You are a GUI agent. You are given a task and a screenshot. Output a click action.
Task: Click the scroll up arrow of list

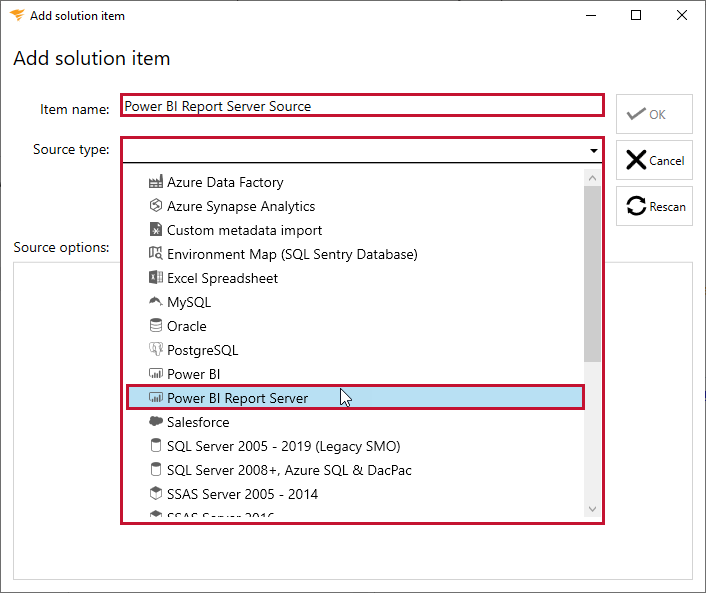click(x=593, y=178)
